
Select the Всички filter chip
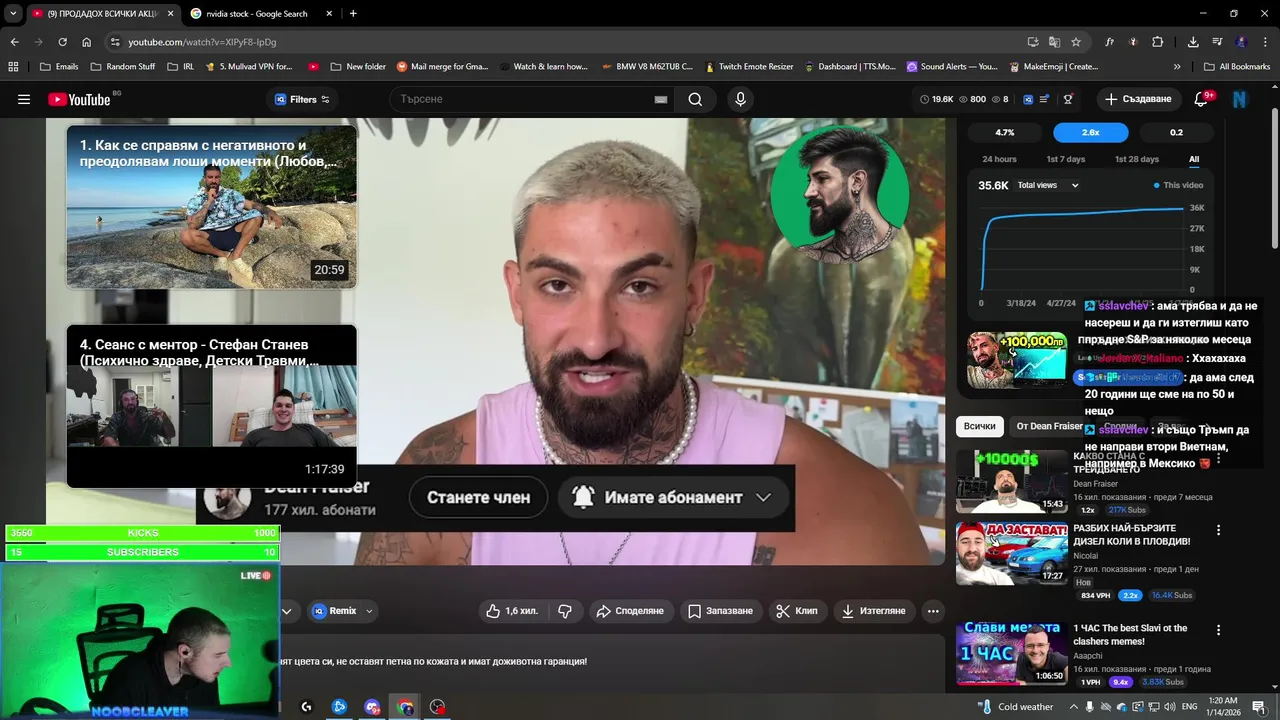point(980,426)
